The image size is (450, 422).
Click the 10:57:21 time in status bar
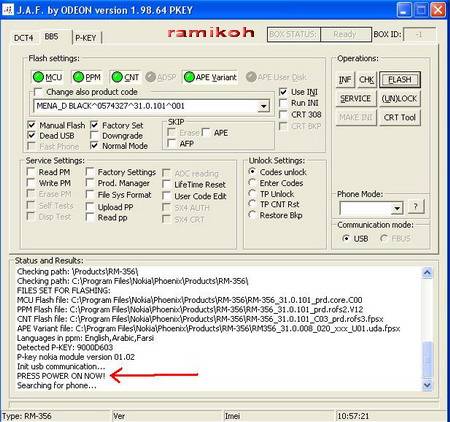(x=353, y=416)
